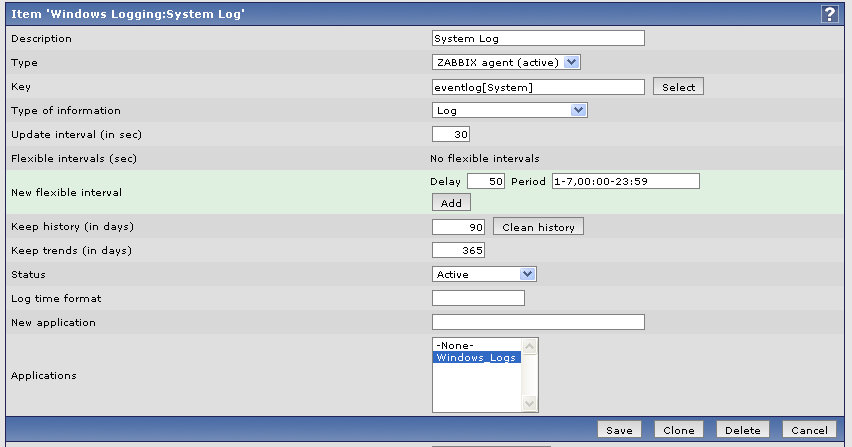Image resolution: width=852 pixels, height=447 pixels.
Task: Open the help question mark icon
Action: [x=829, y=14]
